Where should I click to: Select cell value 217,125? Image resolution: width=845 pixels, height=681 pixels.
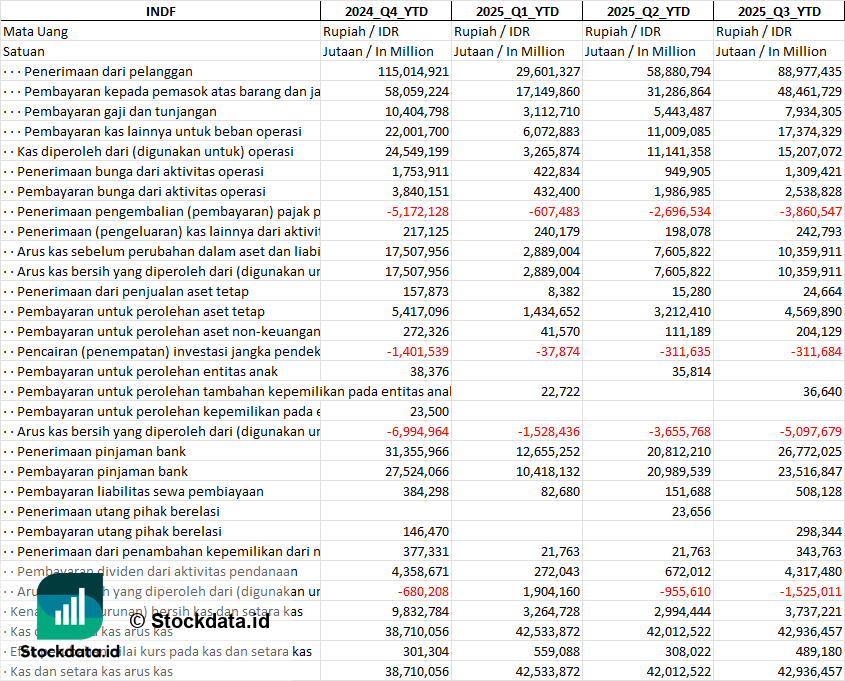click(426, 231)
